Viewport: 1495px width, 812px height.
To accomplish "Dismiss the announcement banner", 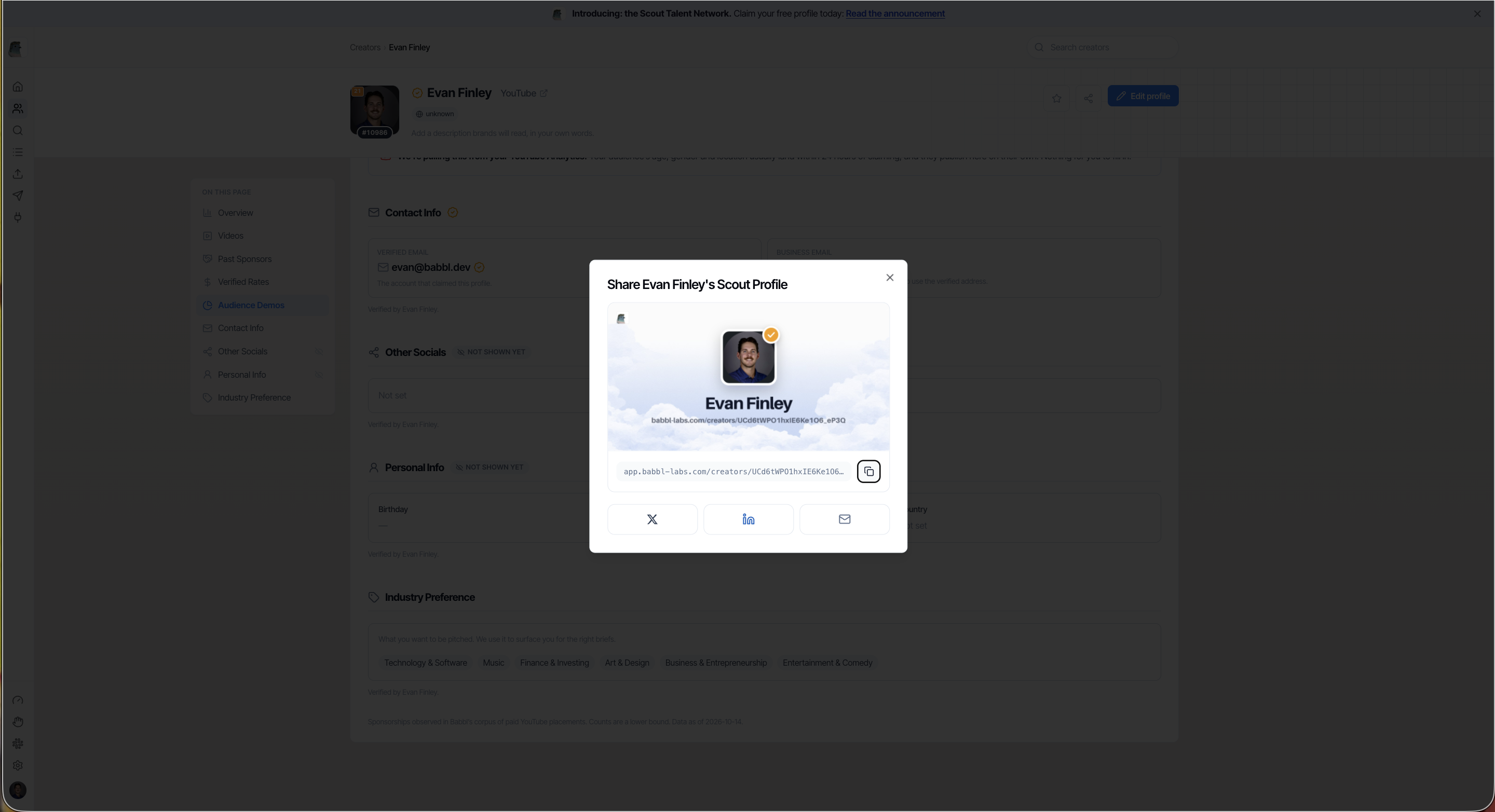I will pyautogui.click(x=1477, y=13).
